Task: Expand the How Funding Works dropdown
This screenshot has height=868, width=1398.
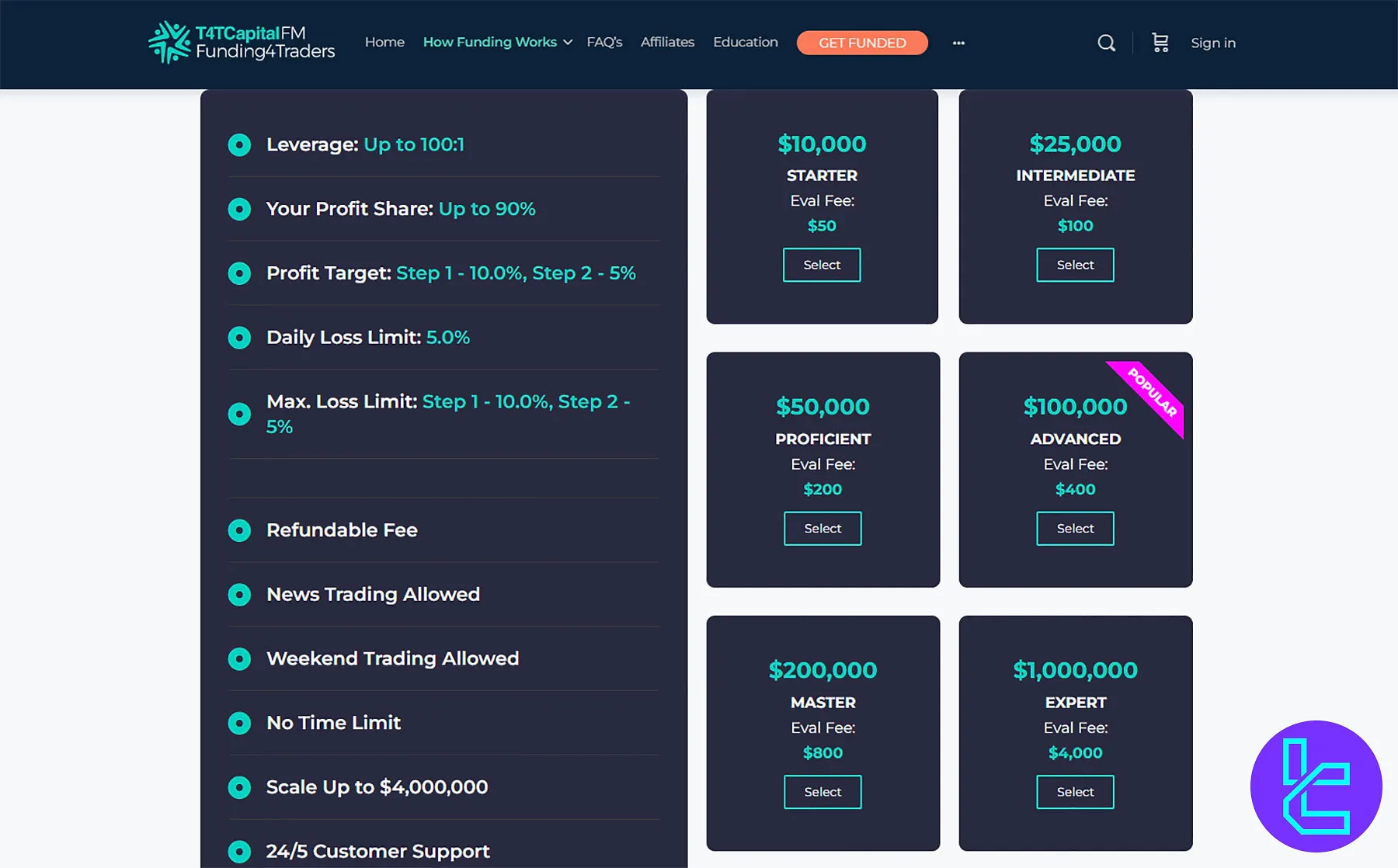Action: point(497,42)
